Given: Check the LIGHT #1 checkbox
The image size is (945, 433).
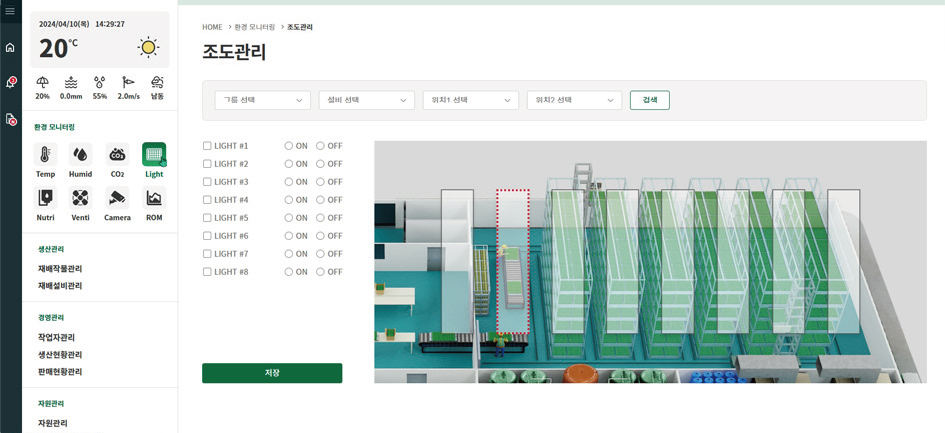Looking at the screenshot, I should click(207, 146).
